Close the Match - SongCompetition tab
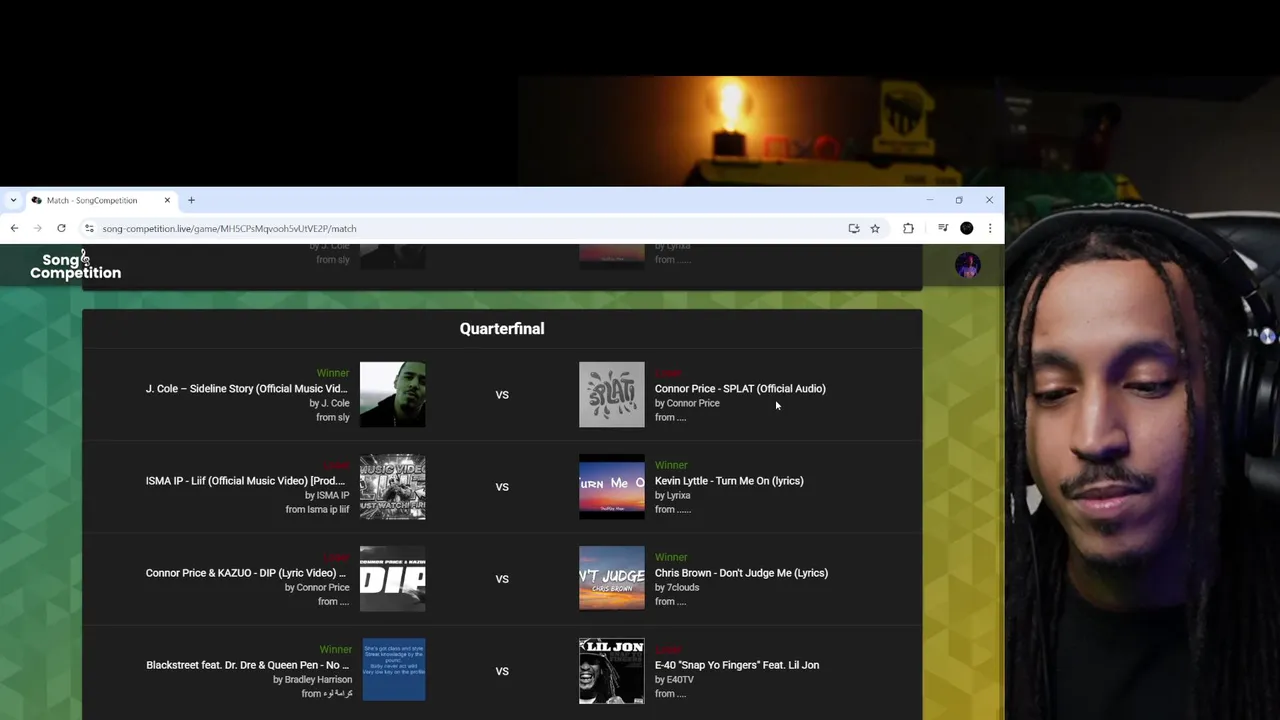The image size is (1280, 720). 167,200
